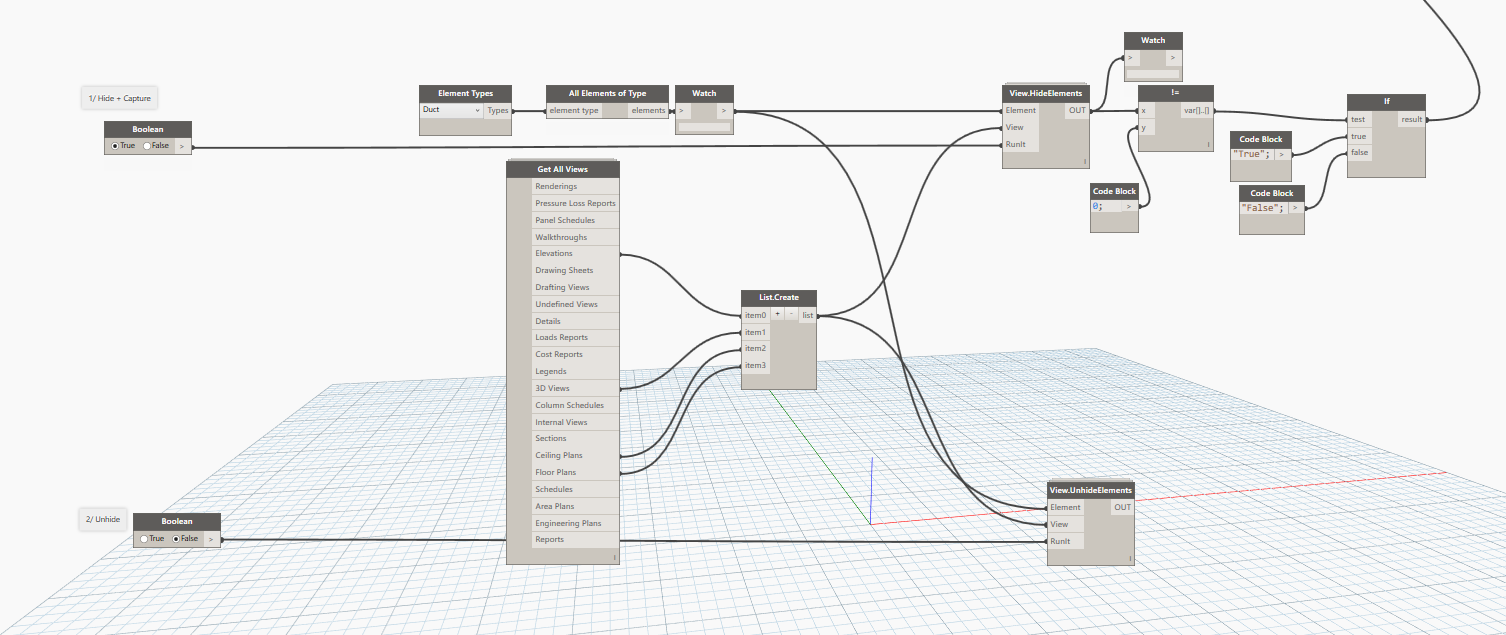Click the RunIt input on View.UnhideElements
Image resolution: width=1506 pixels, height=635 pixels.
(1060, 541)
